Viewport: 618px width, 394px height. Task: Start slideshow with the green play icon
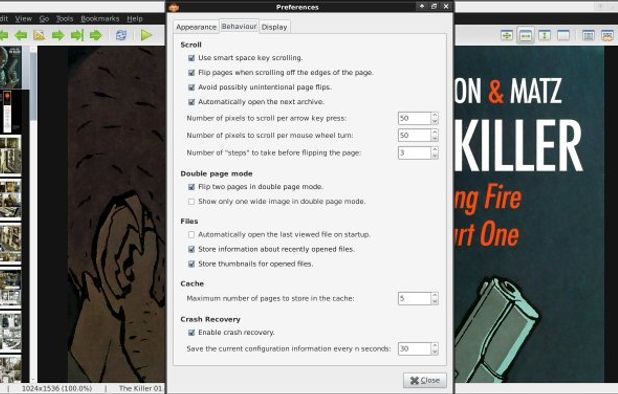(x=146, y=35)
